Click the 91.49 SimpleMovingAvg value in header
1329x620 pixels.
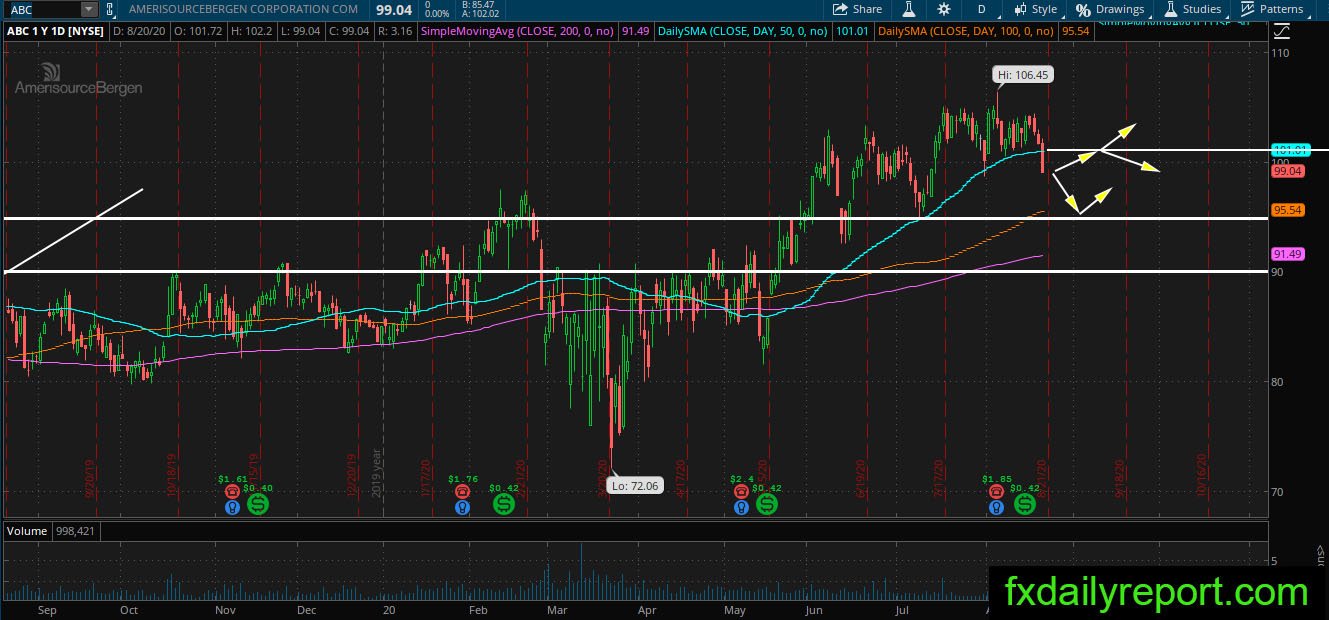tap(634, 32)
